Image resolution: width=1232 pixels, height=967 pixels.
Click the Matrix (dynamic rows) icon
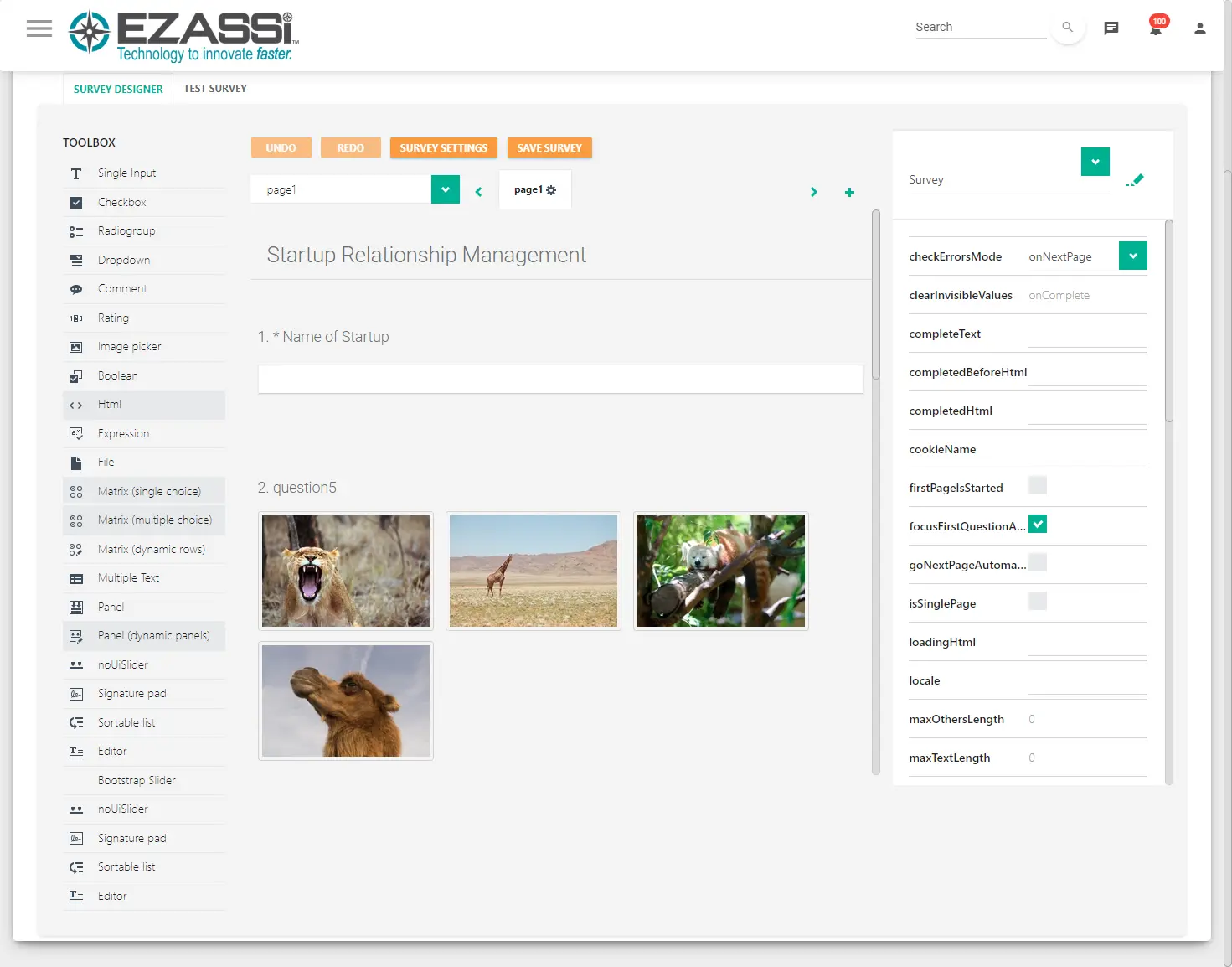(76, 550)
